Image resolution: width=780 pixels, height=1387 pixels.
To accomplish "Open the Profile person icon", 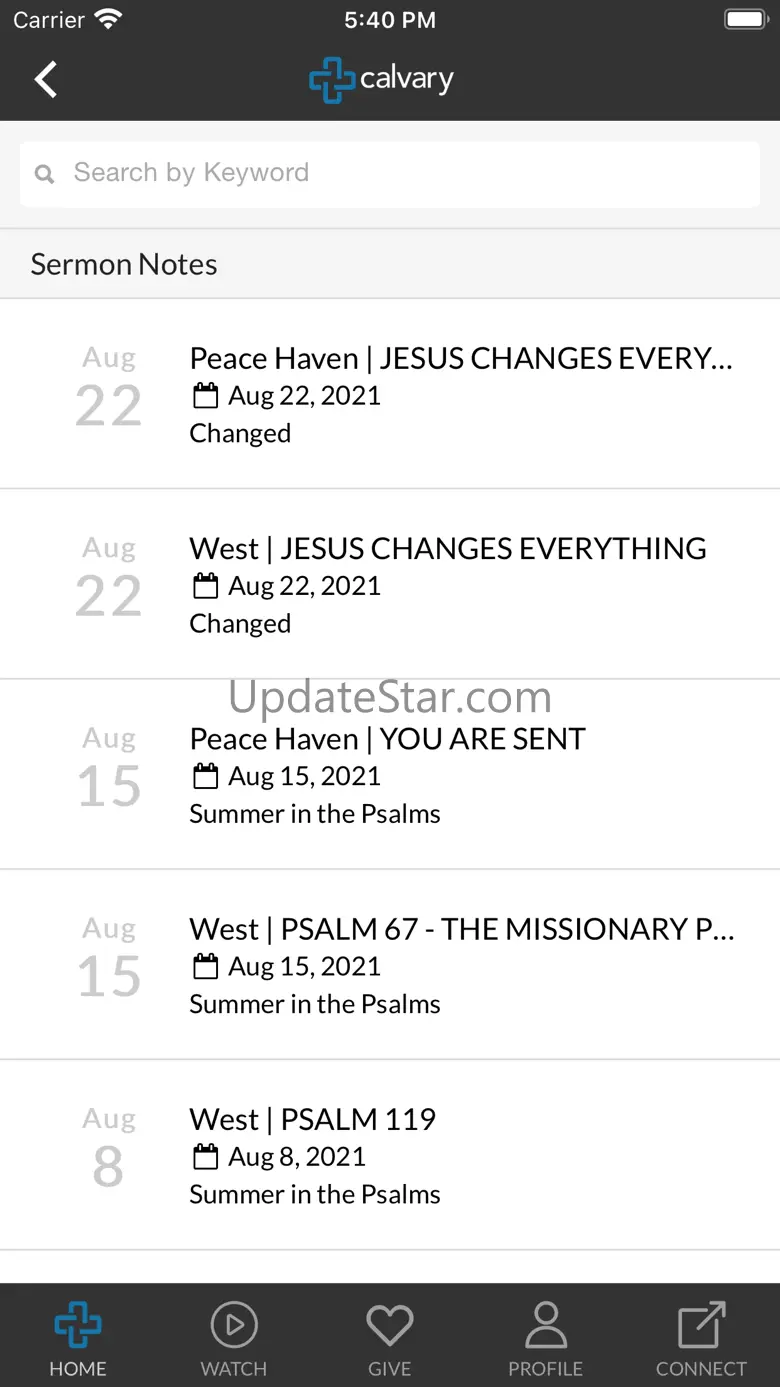I will (546, 1326).
